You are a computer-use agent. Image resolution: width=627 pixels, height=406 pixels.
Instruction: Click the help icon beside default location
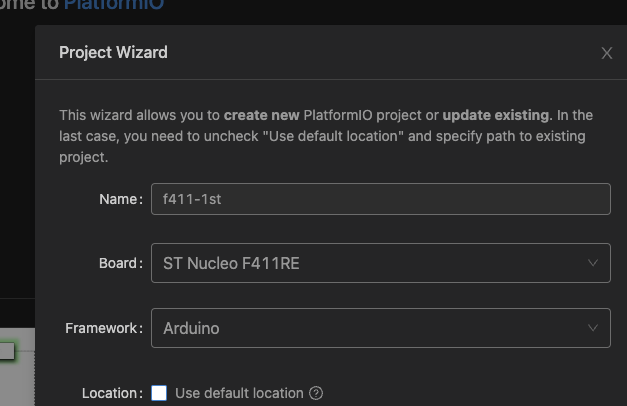point(316,393)
